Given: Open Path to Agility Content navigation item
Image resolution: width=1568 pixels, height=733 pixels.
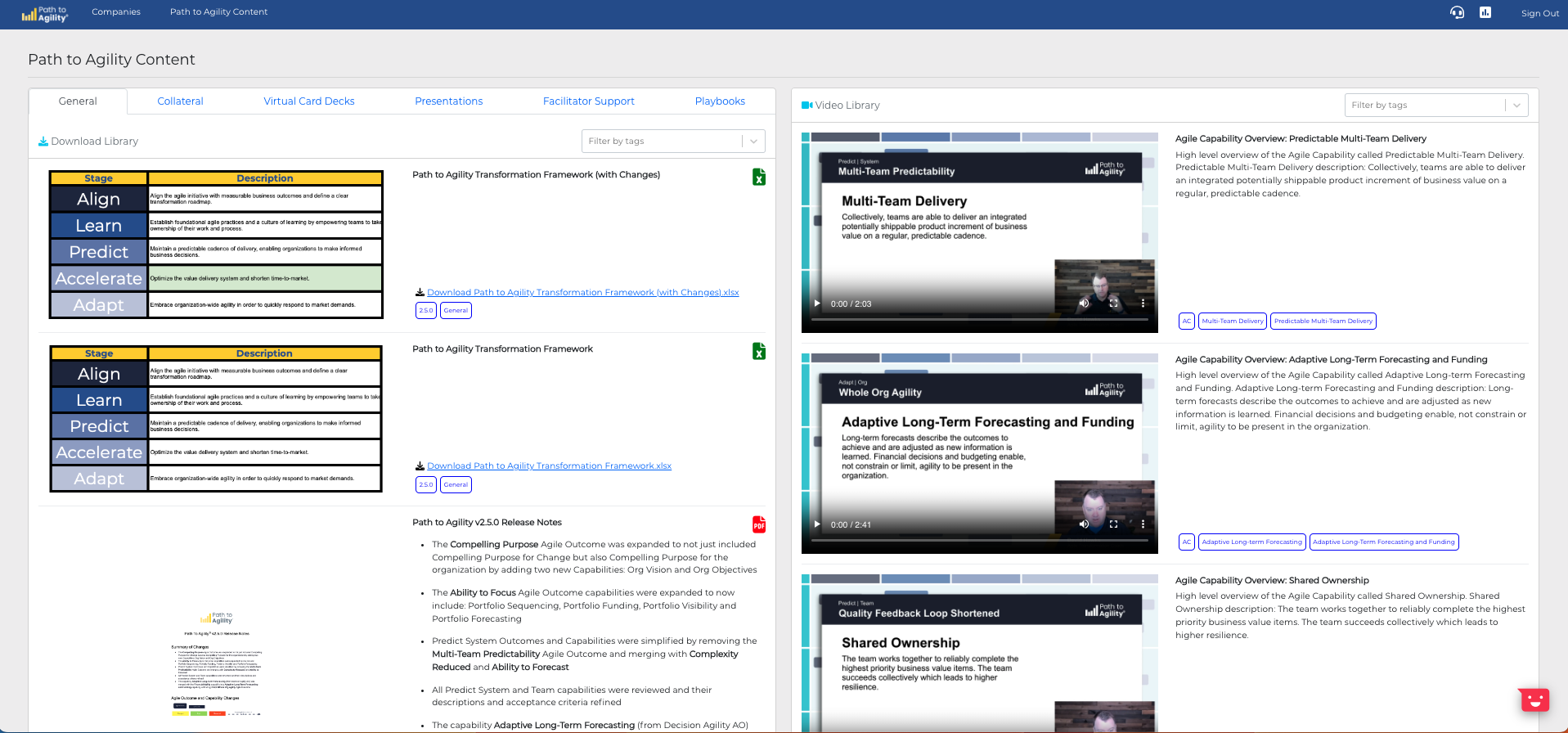Looking at the screenshot, I should [x=218, y=12].
